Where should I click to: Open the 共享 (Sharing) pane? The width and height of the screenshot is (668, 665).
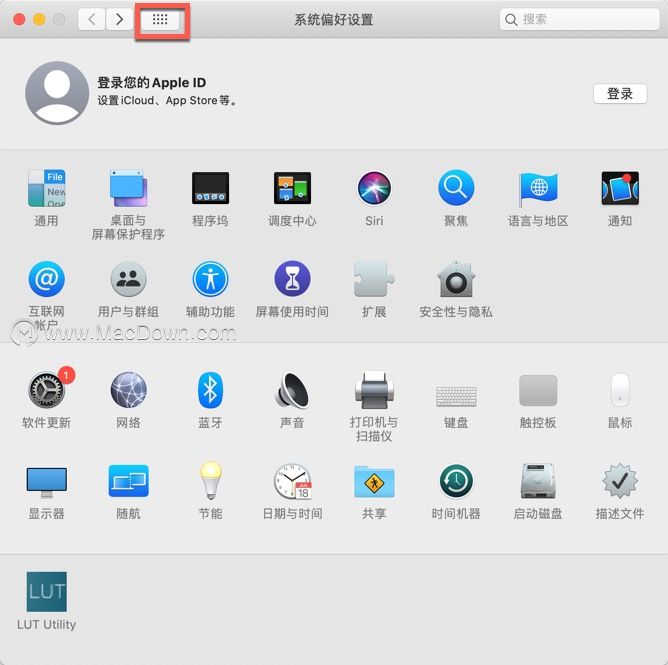[x=374, y=482]
